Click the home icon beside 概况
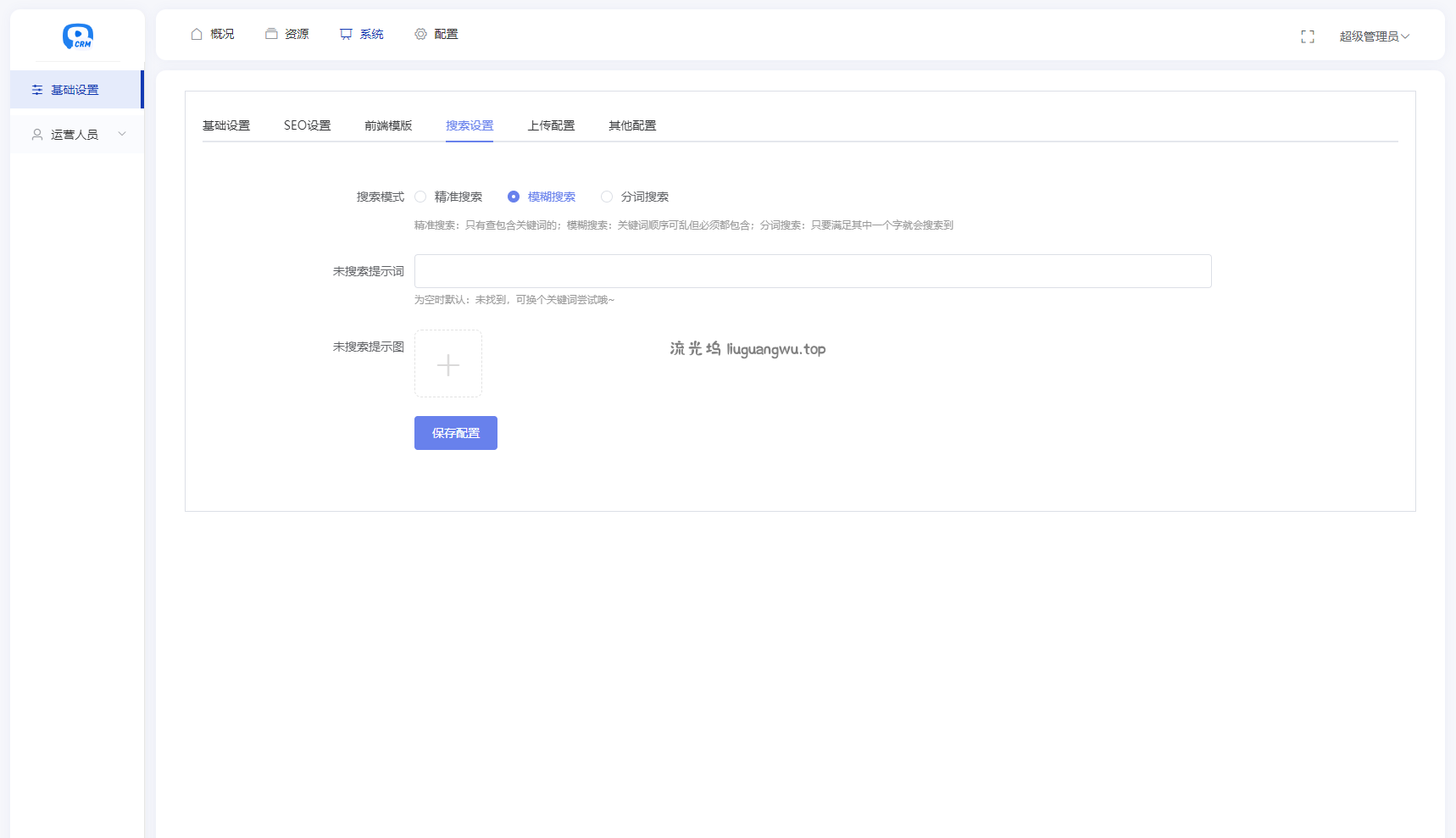 point(197,34)
